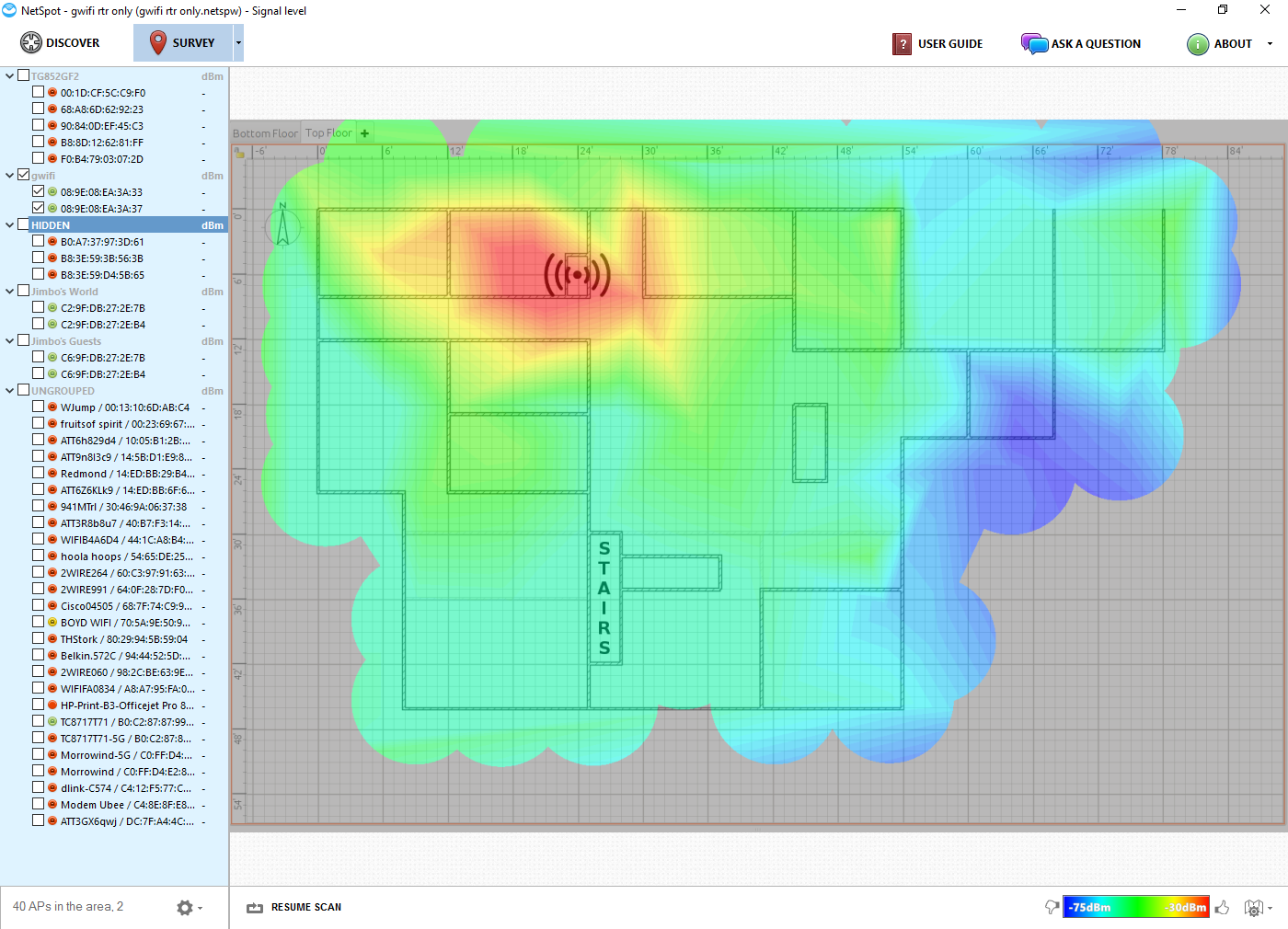Open the gear settings in sidebar footer
The image size is (1288, 929).
[185, 908]
